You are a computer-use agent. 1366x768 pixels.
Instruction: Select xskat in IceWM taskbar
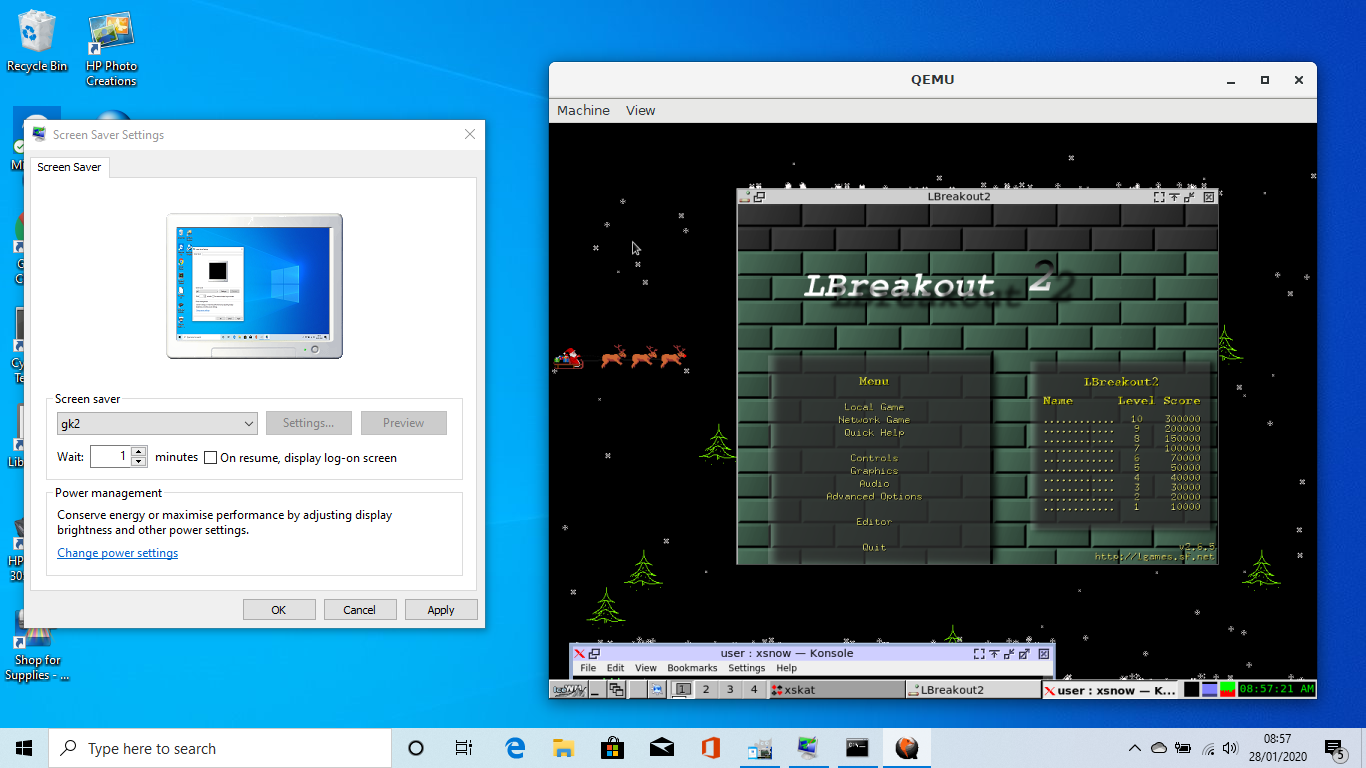[x=836, y=689]
